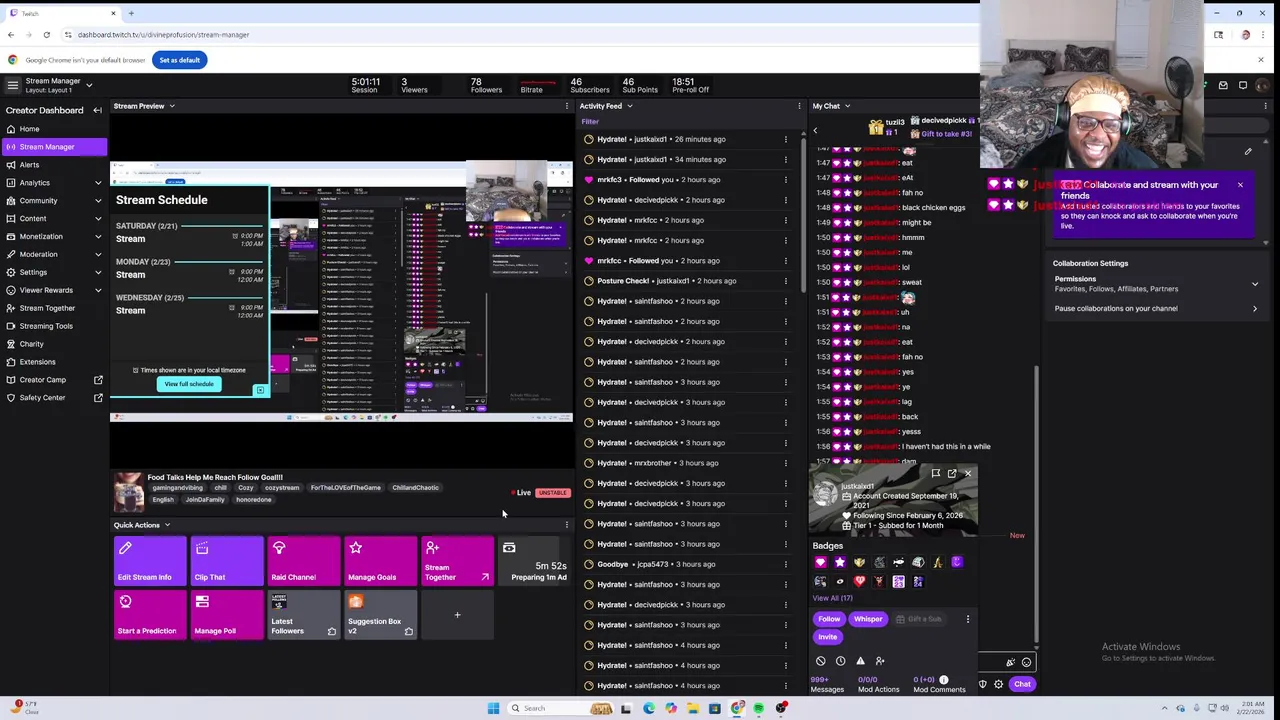Image resolution: width=1280 pixels, height=720 pixels.
Task: Go to Home in the sidebar
Action: [x=55, y=129]
